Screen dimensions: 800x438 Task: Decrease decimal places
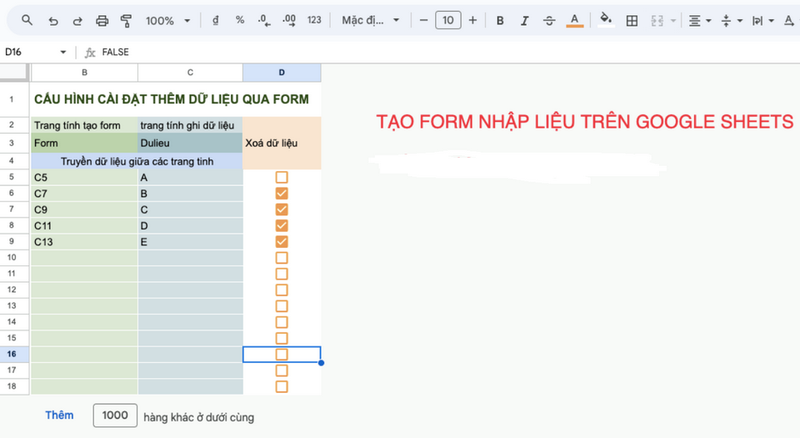point(264,20)
